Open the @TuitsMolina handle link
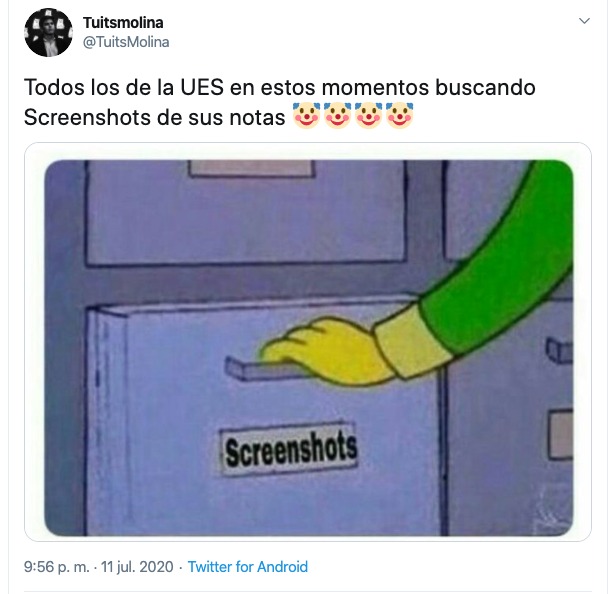Screen dimensions: 613x594 tap(126, 42)
